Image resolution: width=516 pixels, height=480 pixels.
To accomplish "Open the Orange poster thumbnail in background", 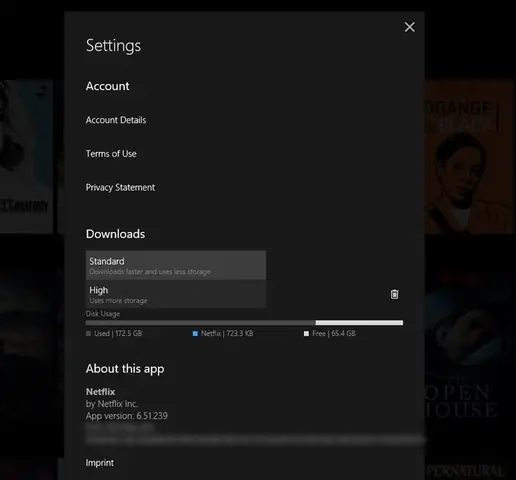I will point(469,157).
